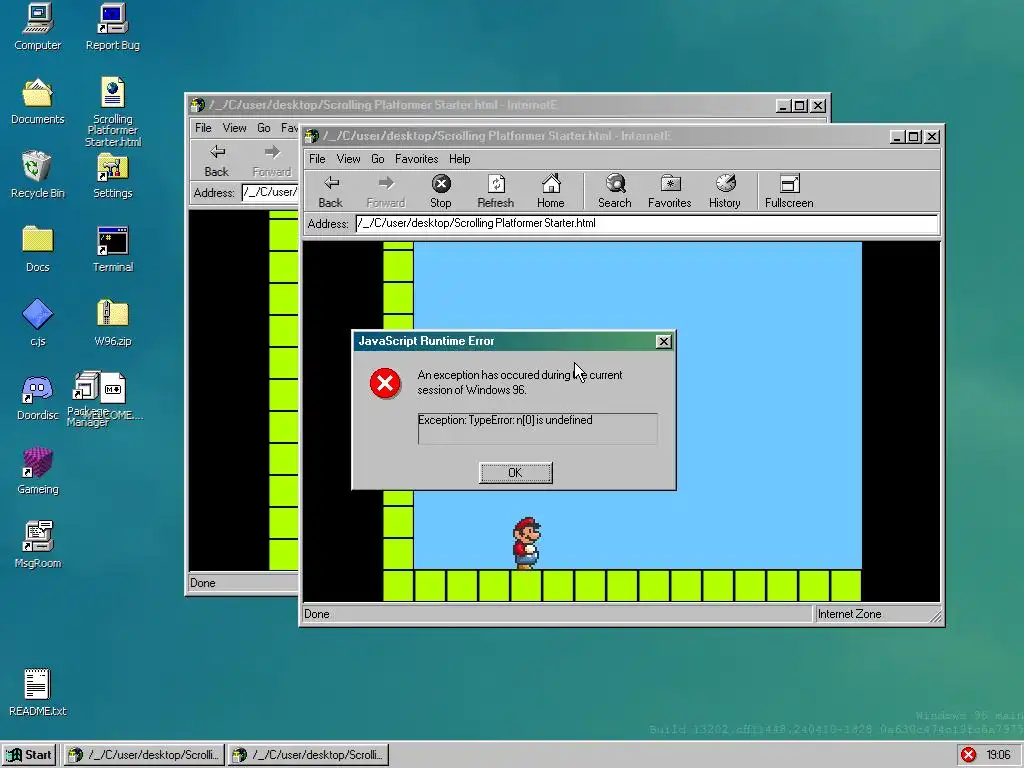Click the Mario character sprite
Image resolution: width=1024 pixels, height=768 pixels.
tap(526, 543)
